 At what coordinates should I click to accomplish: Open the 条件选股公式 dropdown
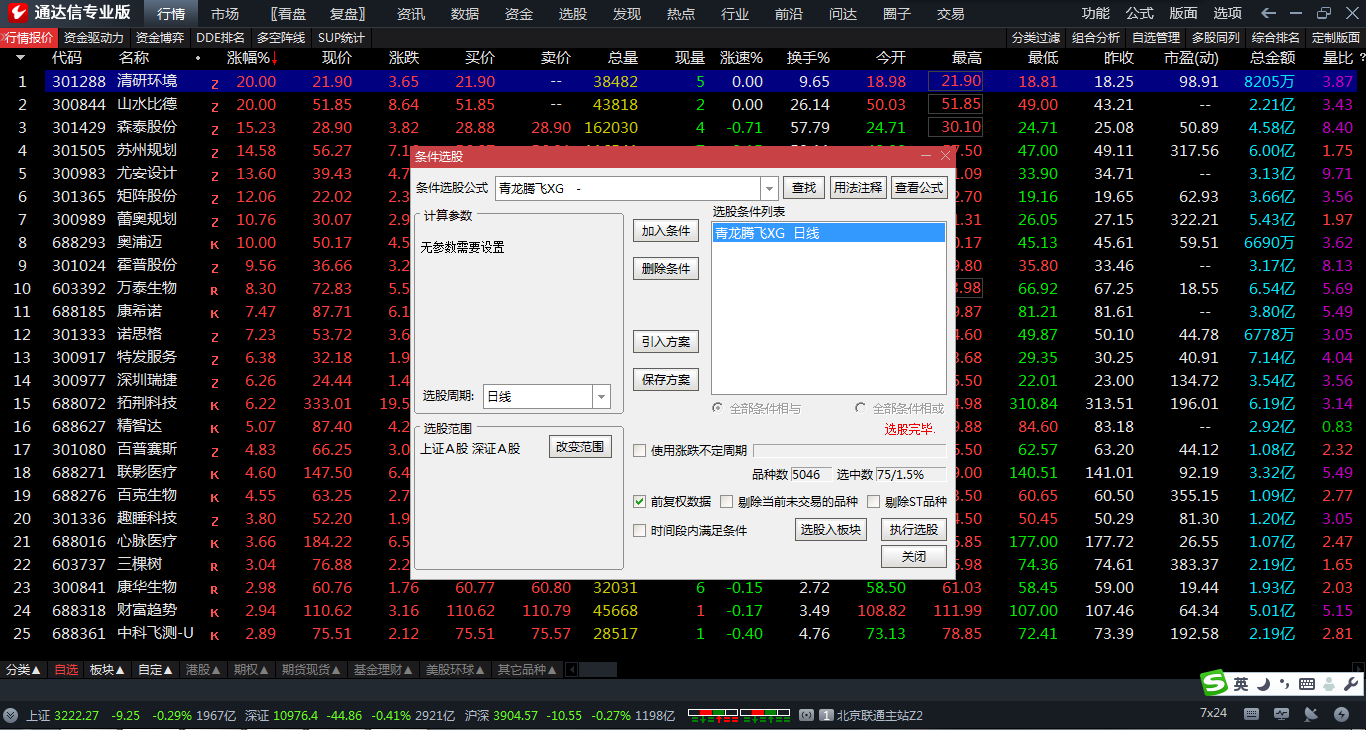coord(768,187)
